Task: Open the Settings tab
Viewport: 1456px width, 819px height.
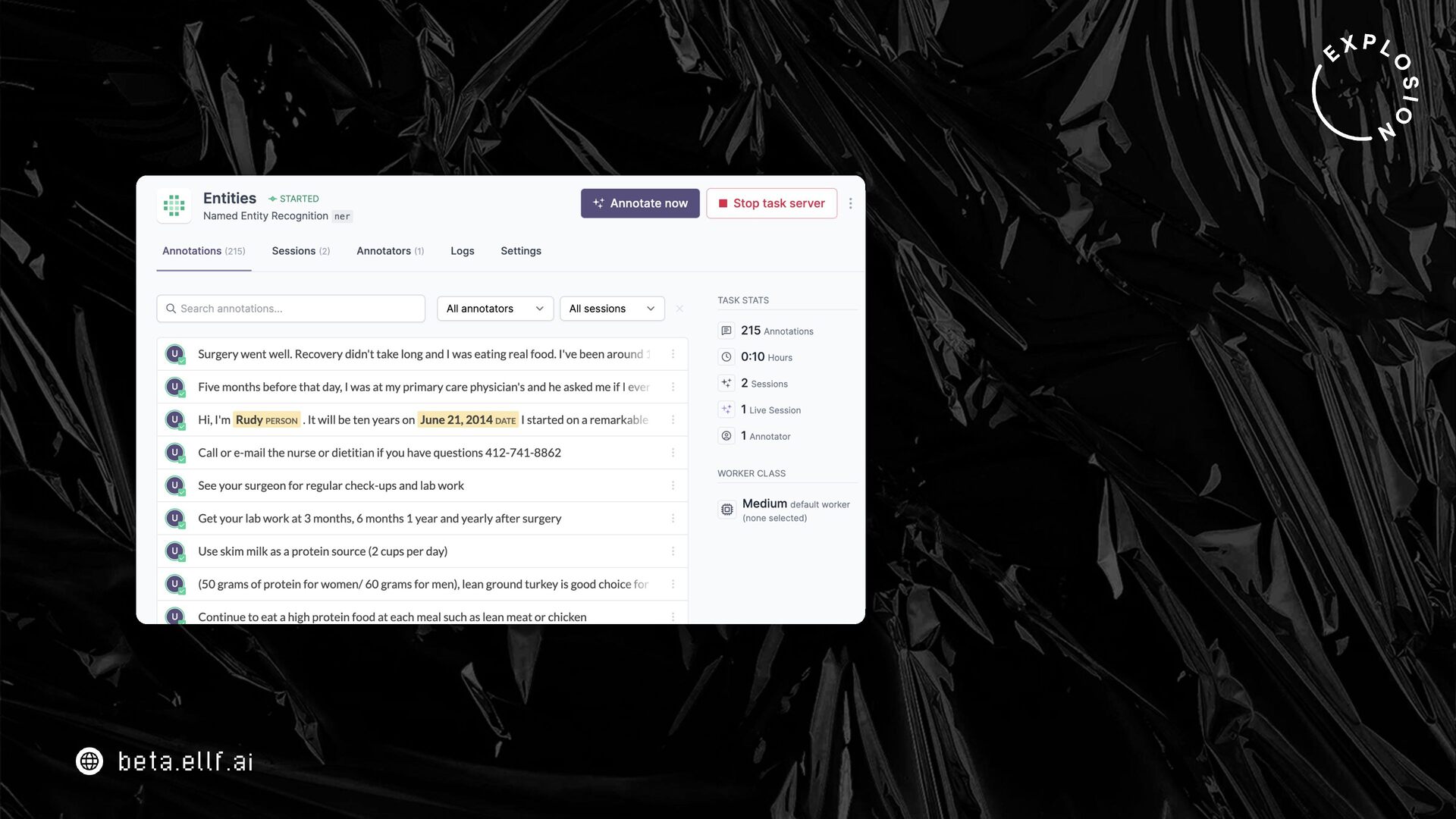Action: 521,251
